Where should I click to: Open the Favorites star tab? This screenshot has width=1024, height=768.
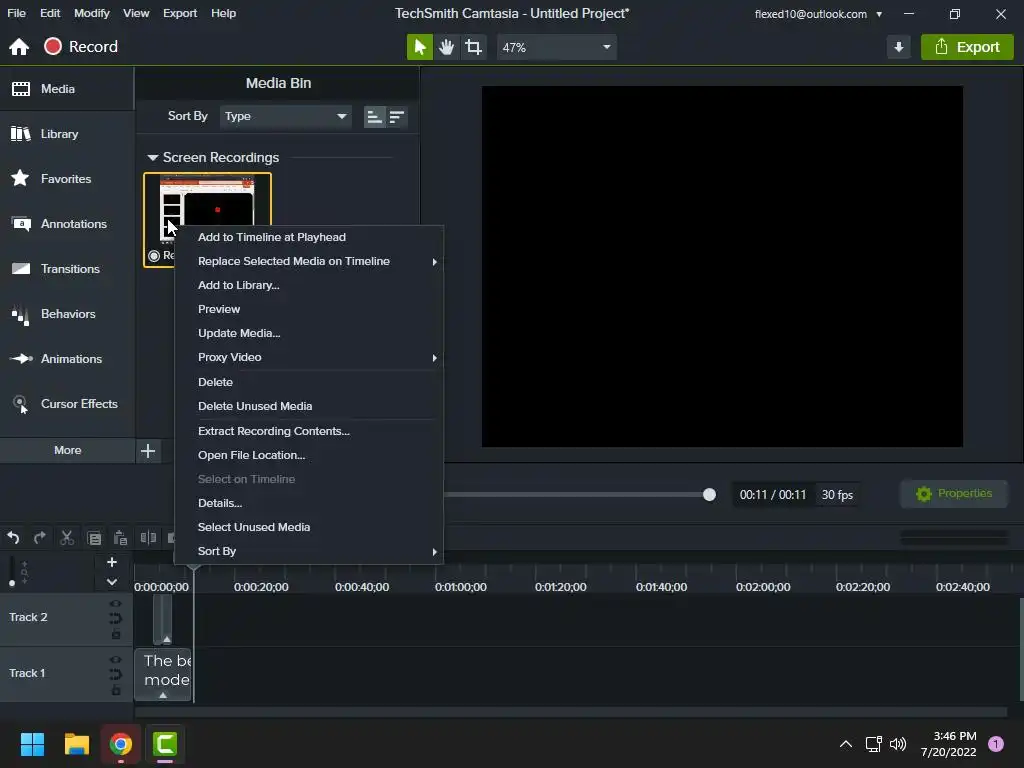click(x=67, y=178)
